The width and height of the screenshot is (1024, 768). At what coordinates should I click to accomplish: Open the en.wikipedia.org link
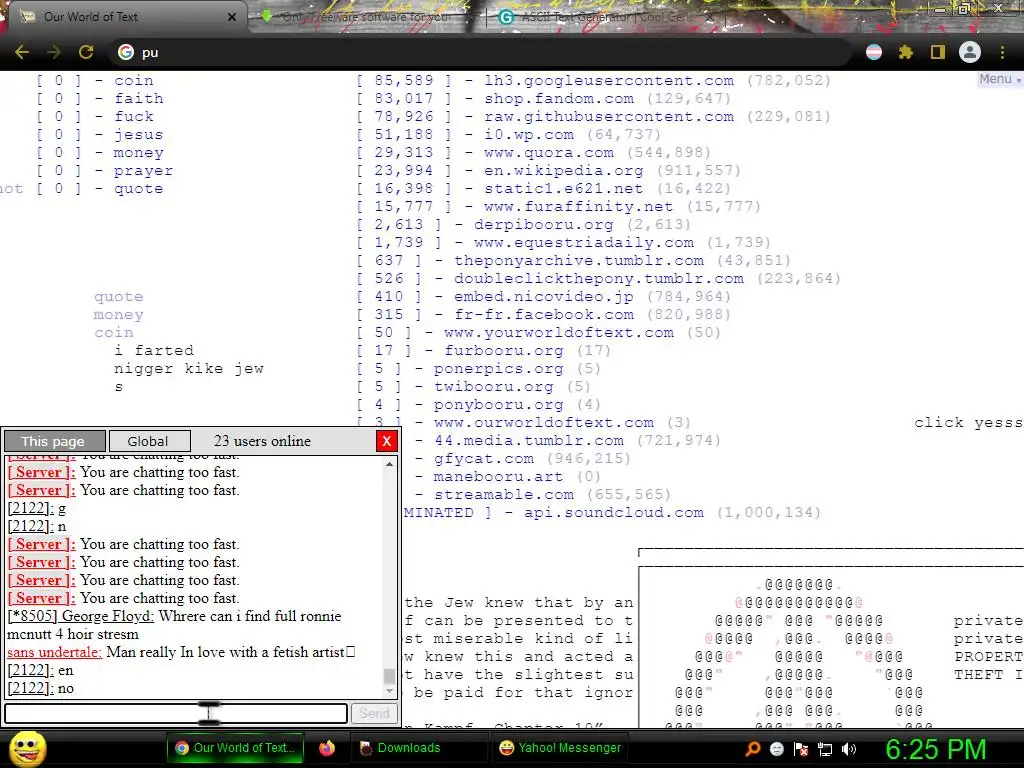click(564, 170)
